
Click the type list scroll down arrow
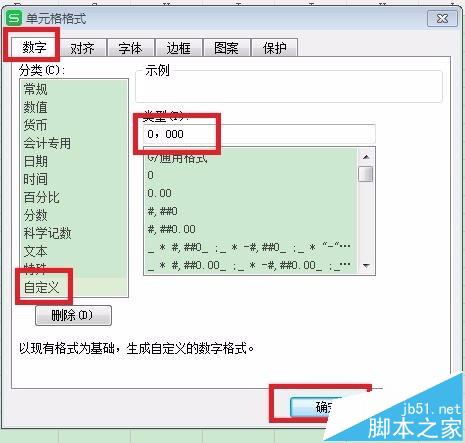pyautogui.click(x=366, y=266)
